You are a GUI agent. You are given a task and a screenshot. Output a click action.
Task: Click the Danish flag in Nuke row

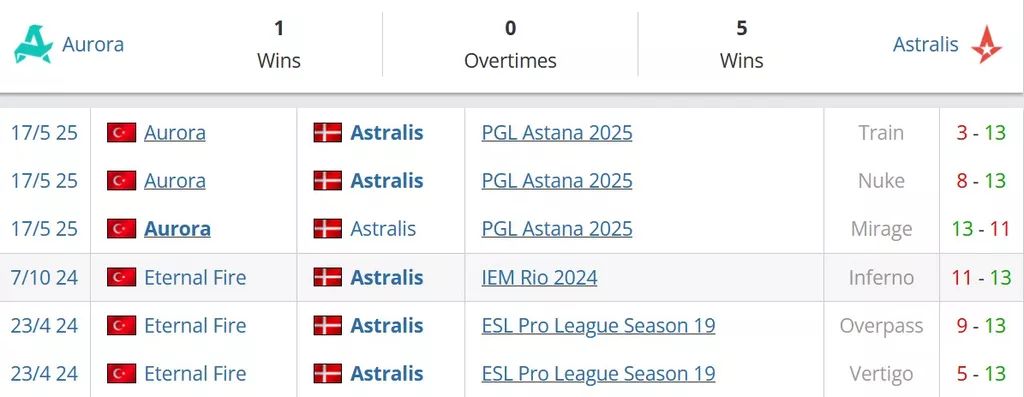tap(327, 181)
